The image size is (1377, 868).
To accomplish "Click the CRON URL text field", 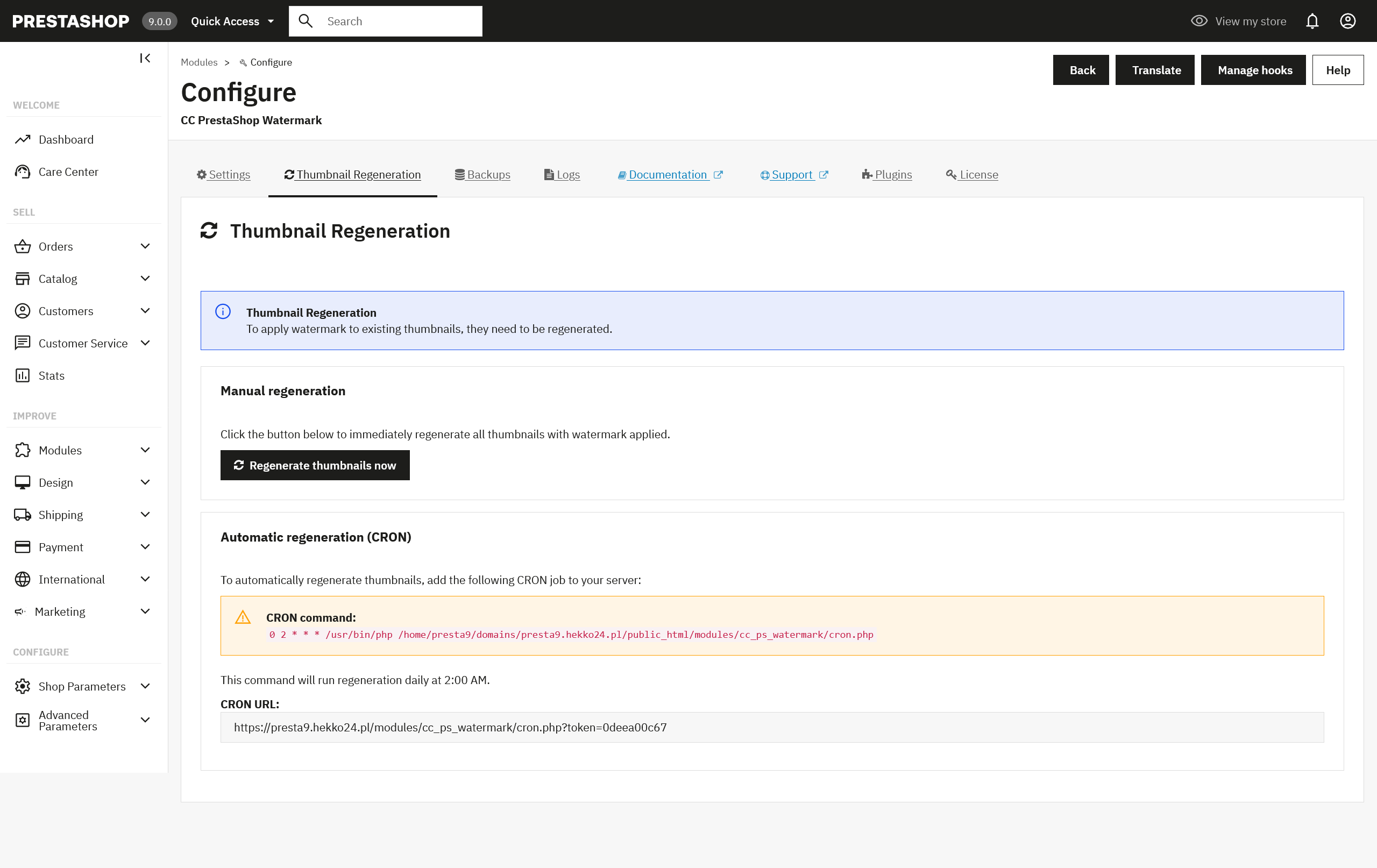I will tap(771, 727).
